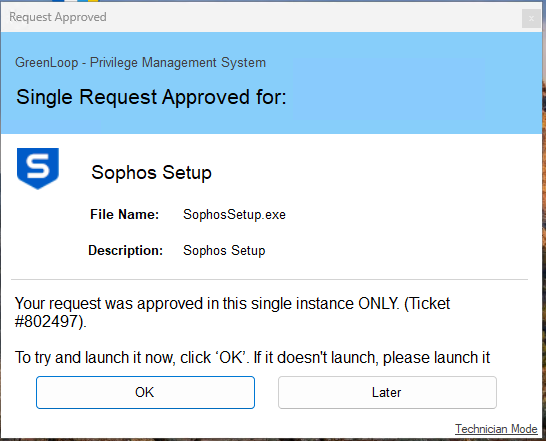Viewport: 546px width, 441px height.
Task: Open the Technician Mode link
Action: [x=496, y=429]
